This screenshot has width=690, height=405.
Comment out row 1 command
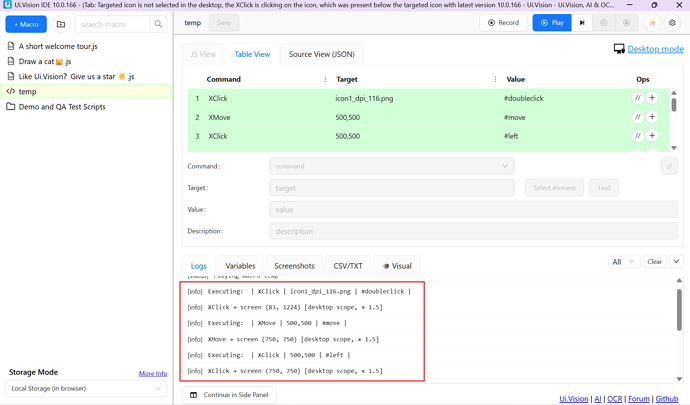click(x=638, y=98)
